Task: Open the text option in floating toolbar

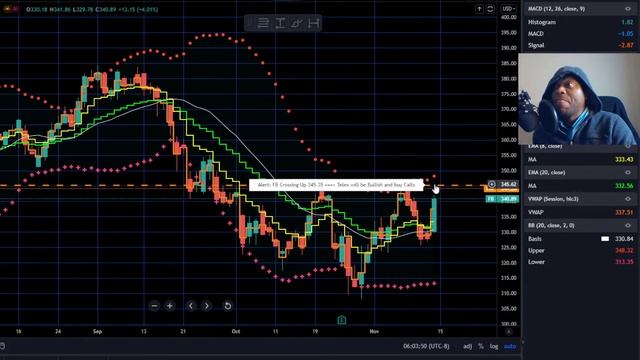Action: point(280,23)
